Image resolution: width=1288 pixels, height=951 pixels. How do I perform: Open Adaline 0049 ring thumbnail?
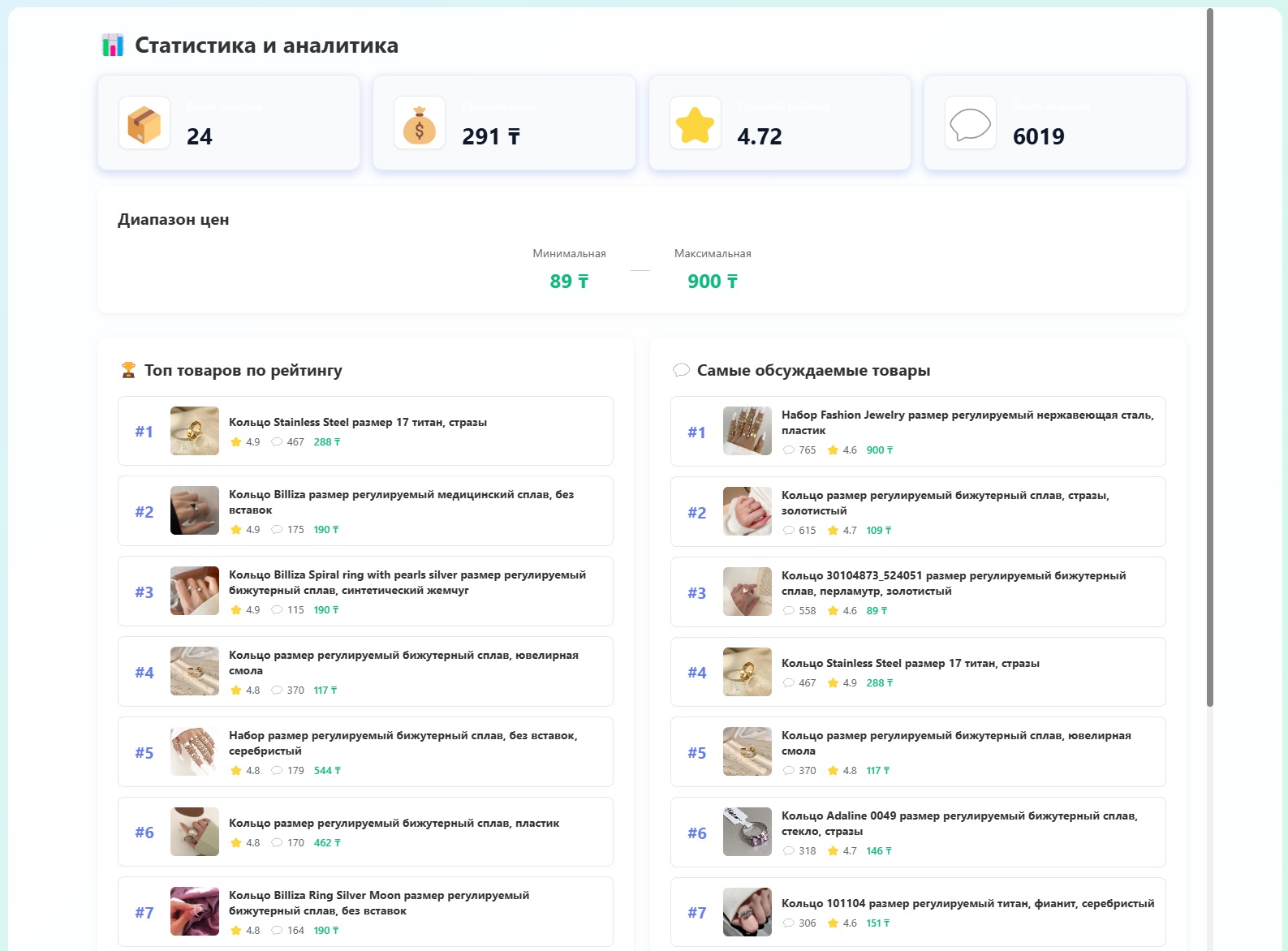click(747, 832)
